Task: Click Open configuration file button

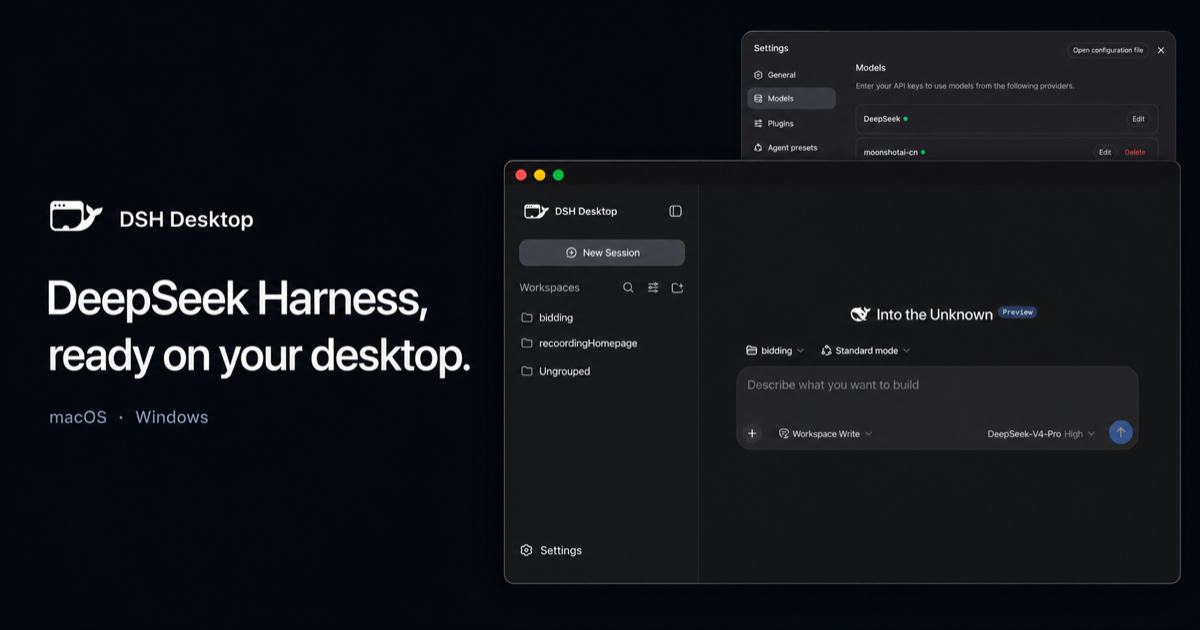Action: point(1108,50)
